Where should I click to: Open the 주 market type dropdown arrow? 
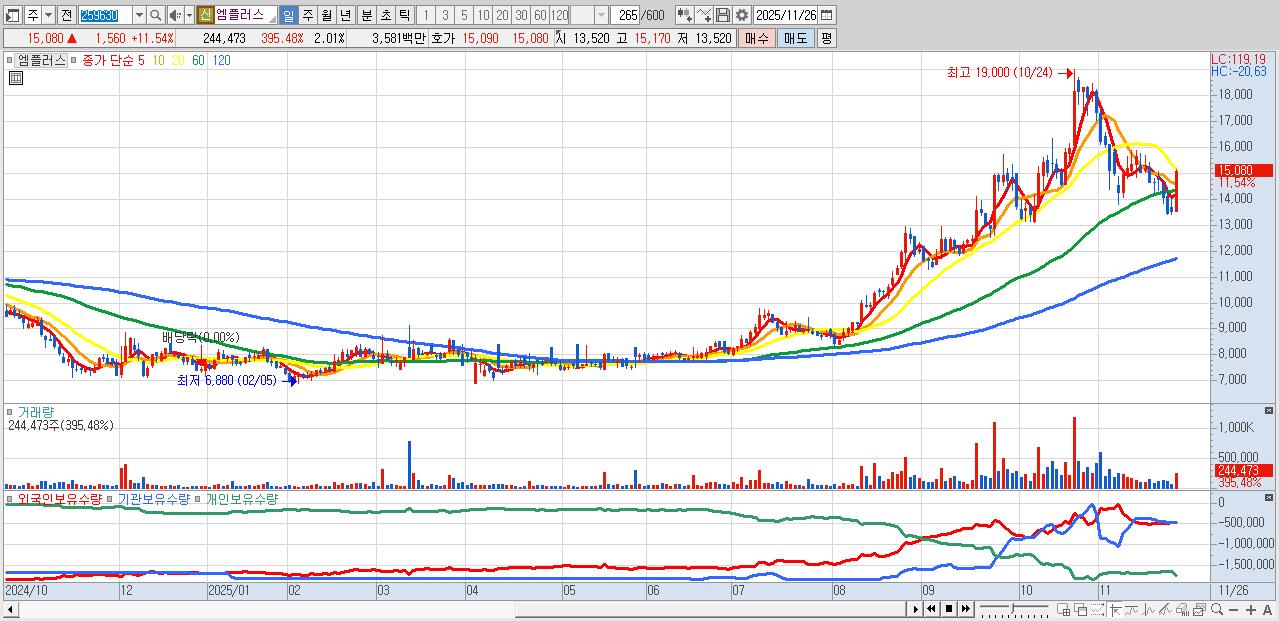coord(49,15)
